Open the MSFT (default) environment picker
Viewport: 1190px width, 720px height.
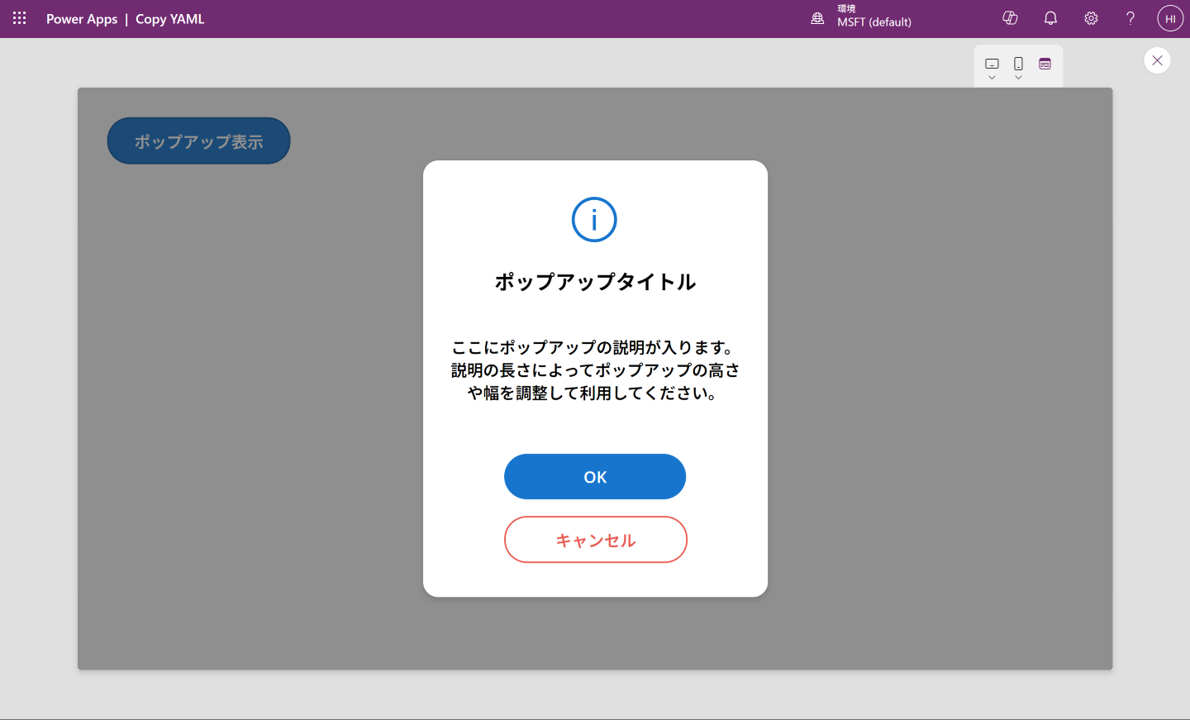(873, 21)
